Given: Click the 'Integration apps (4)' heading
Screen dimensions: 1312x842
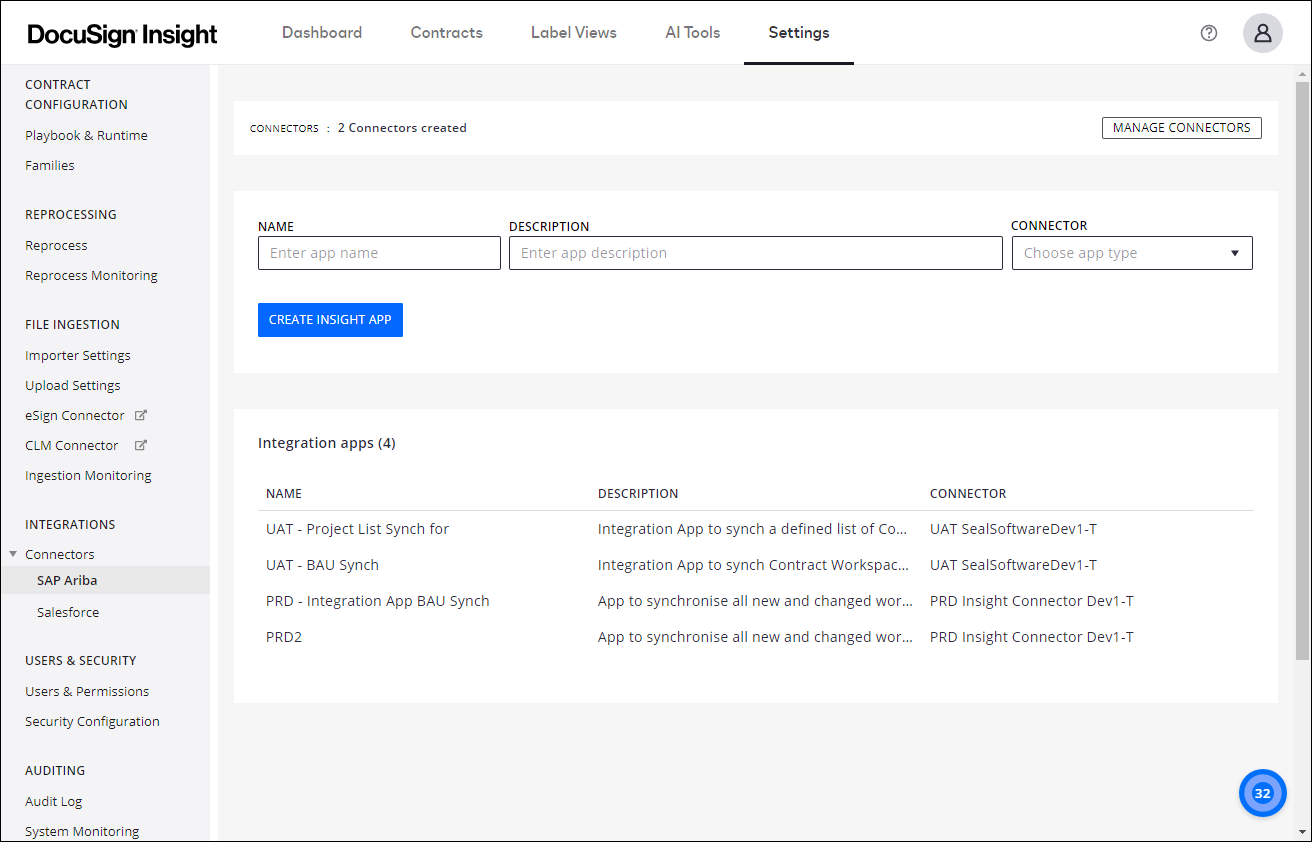Looking at the screenshot, I should click(x=327, y=443).
